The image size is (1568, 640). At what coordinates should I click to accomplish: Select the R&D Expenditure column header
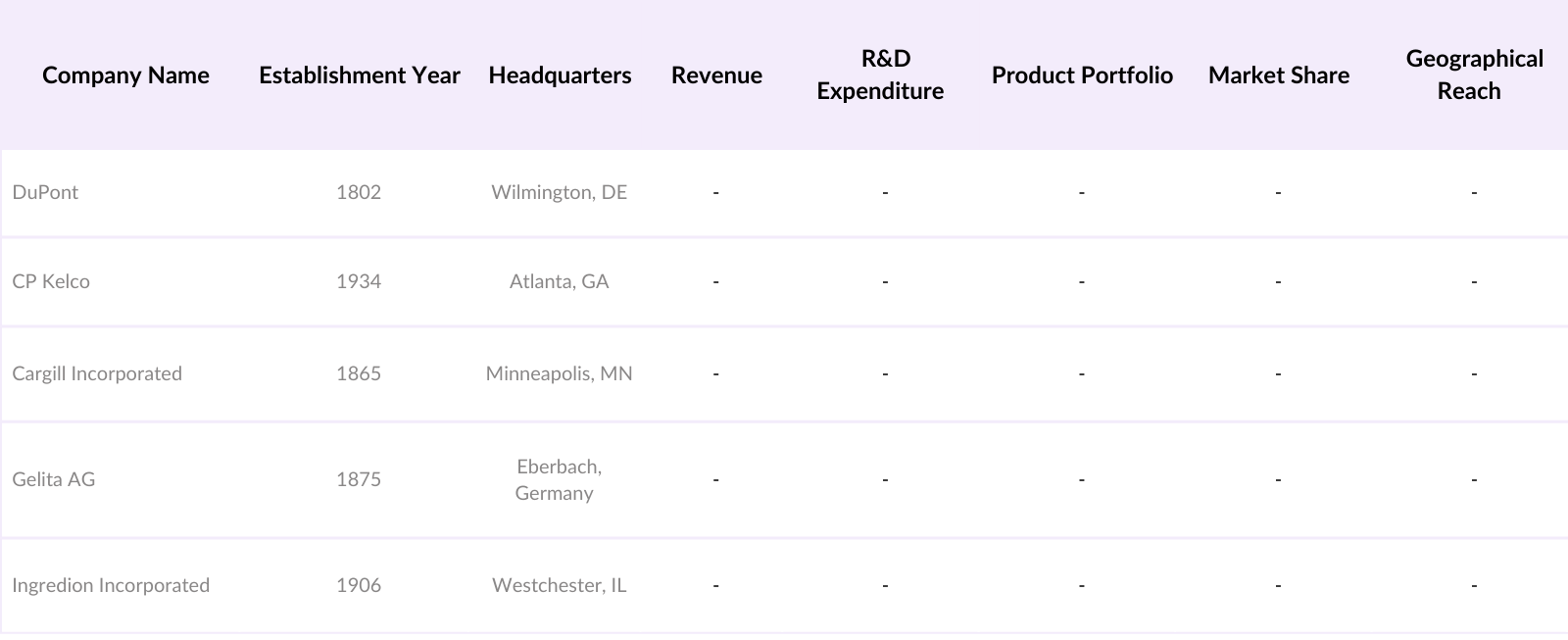coord(880,74)
